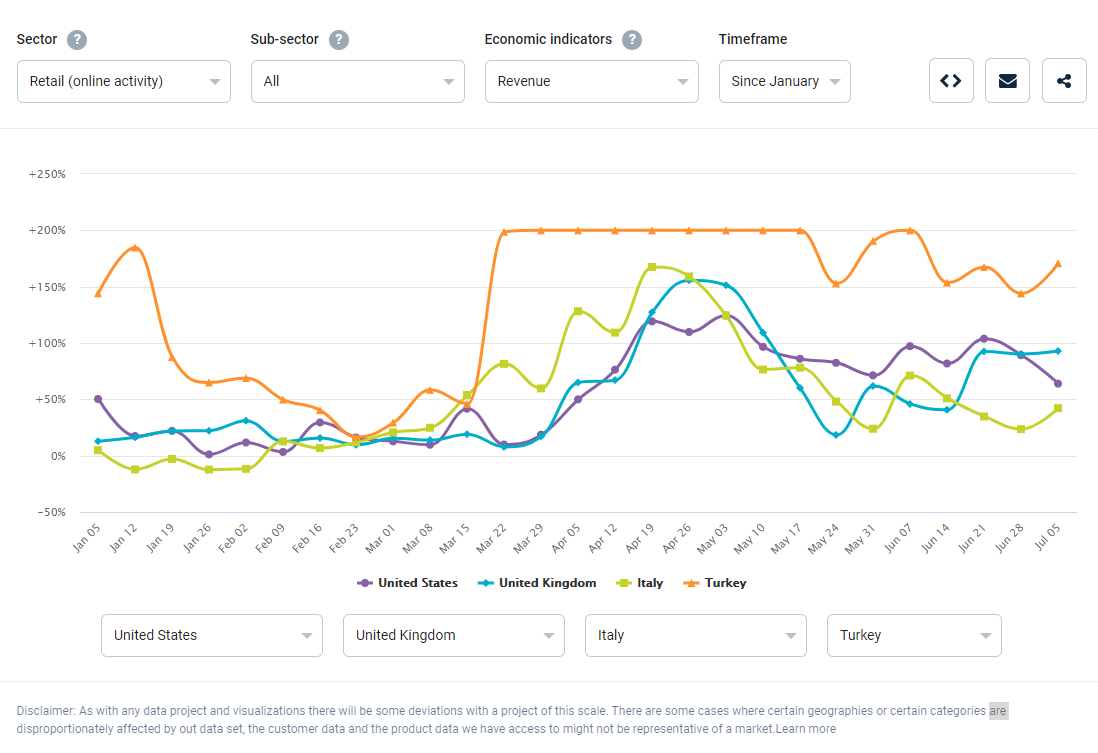1098x753 pixels.
Task: Show help for the Sector field
Action: click(77, 40)
